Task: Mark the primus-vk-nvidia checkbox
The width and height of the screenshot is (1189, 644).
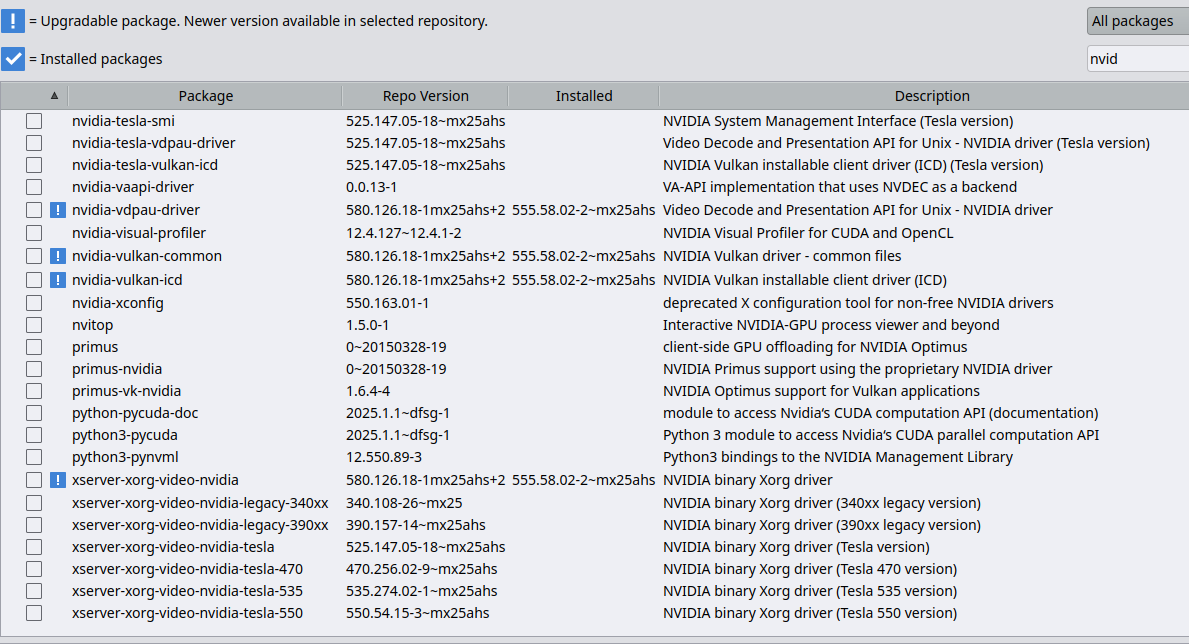Action: [34, 391]
